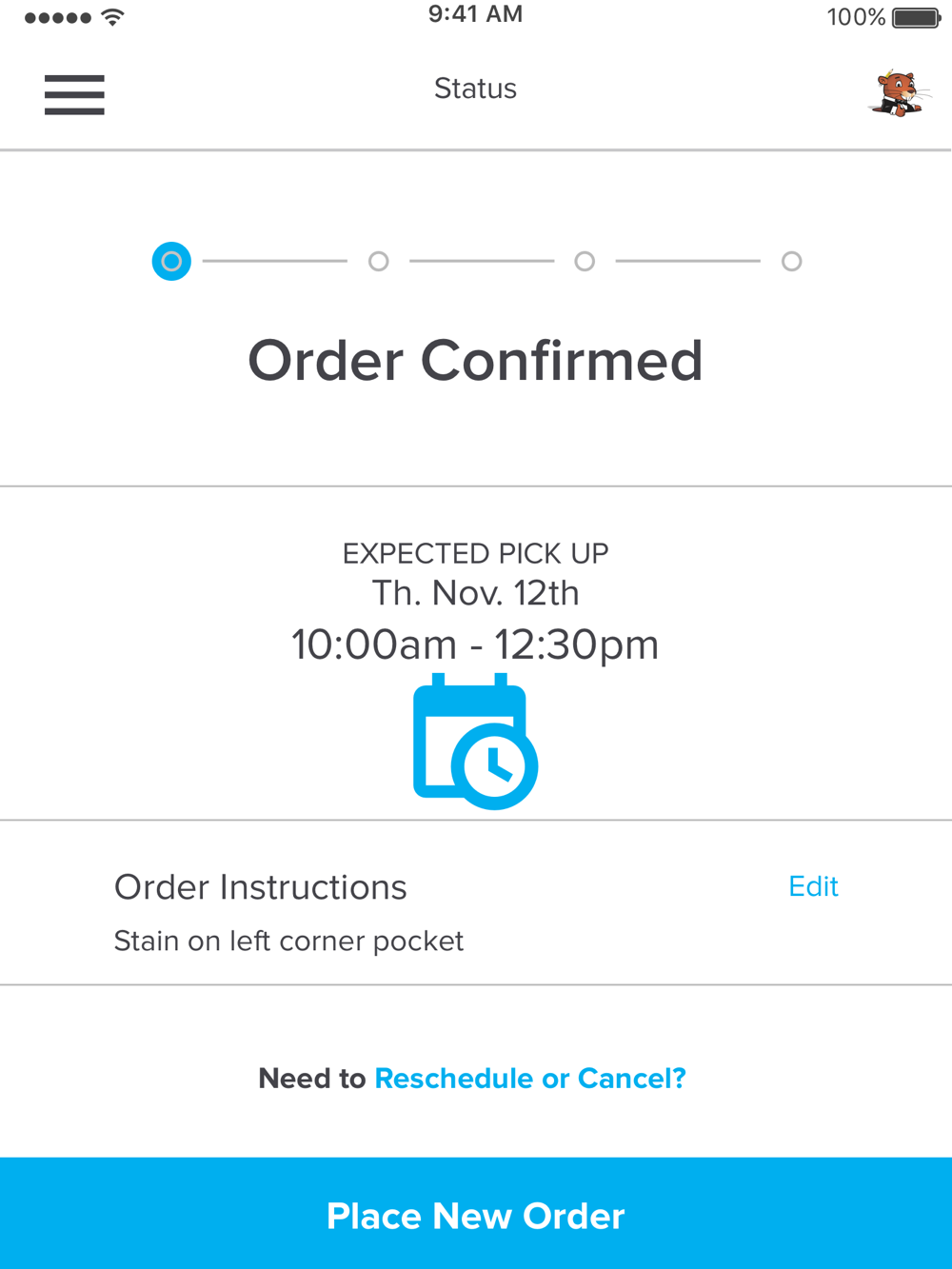Tap the 10:00am - 12:30pm time window
Image resolution: width=952 pixels, height=1269 pixels.
pyautogui.click(x=475, y=644)
